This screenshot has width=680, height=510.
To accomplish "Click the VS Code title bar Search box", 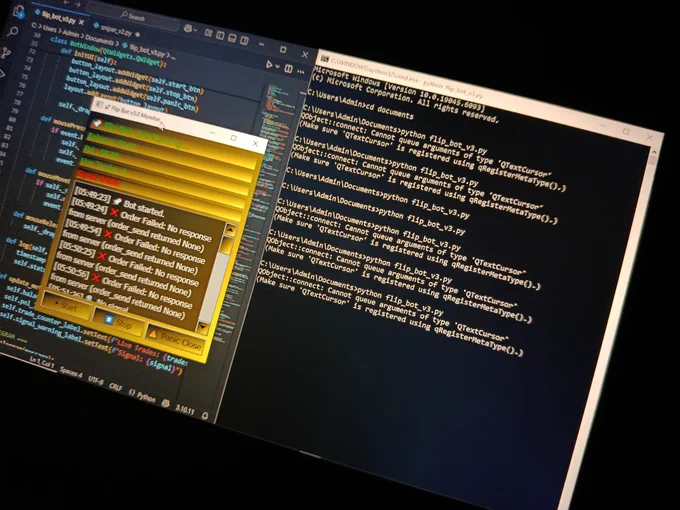I will click(133, 17).
